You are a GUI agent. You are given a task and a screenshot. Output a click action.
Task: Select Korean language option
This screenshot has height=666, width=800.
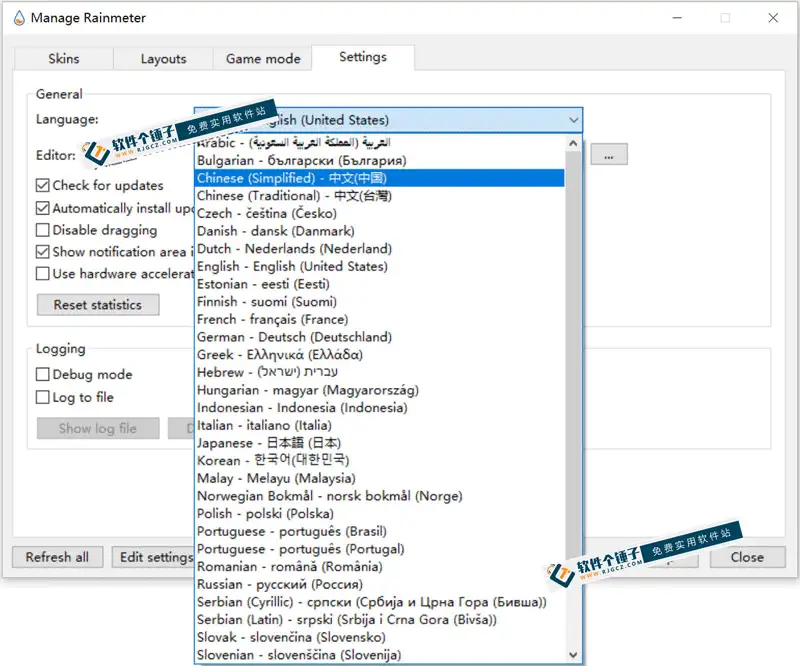380,461
